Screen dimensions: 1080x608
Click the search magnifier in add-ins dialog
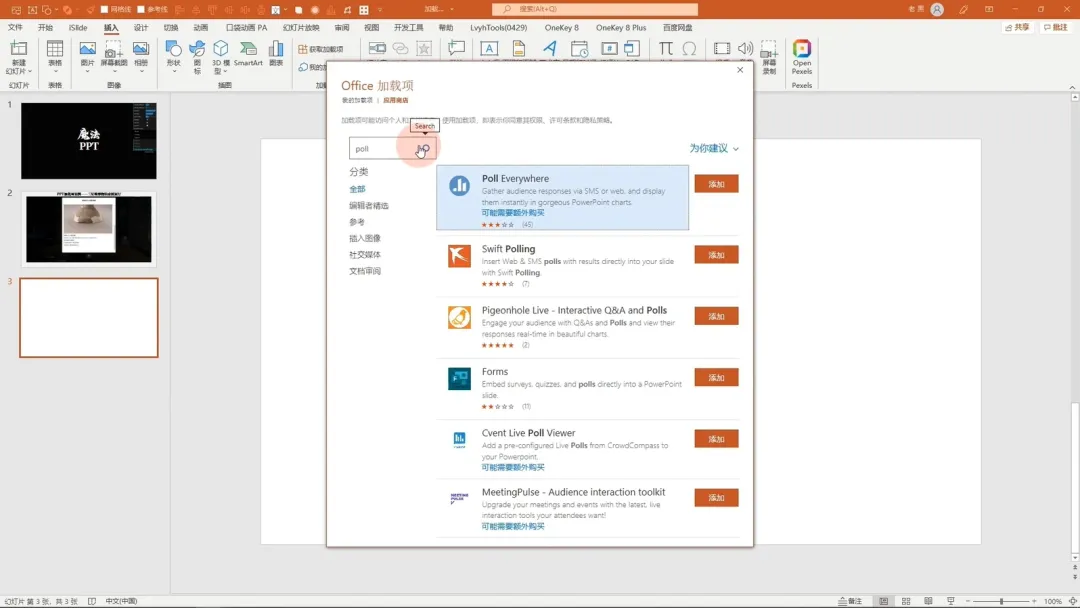click(424, 148)
